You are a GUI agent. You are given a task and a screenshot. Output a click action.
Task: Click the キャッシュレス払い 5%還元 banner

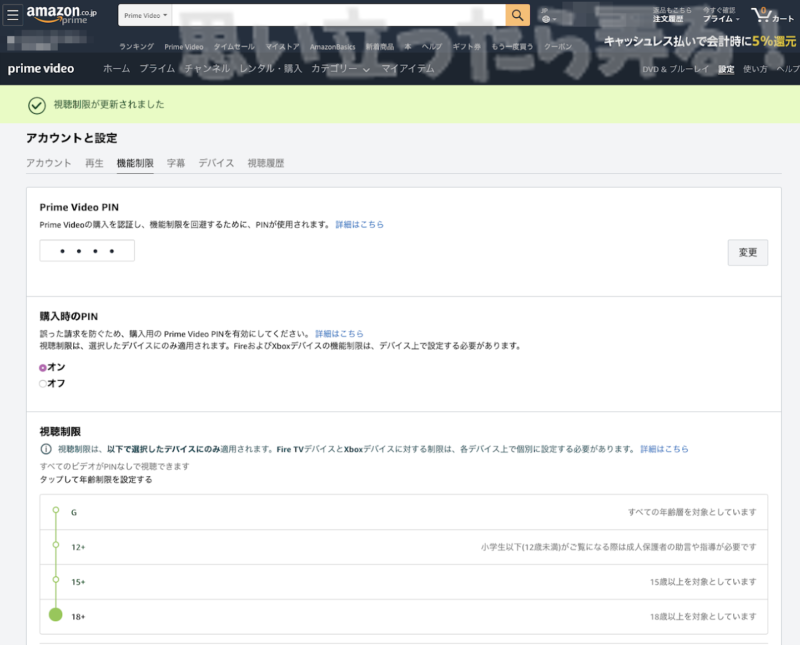(700, 41)
